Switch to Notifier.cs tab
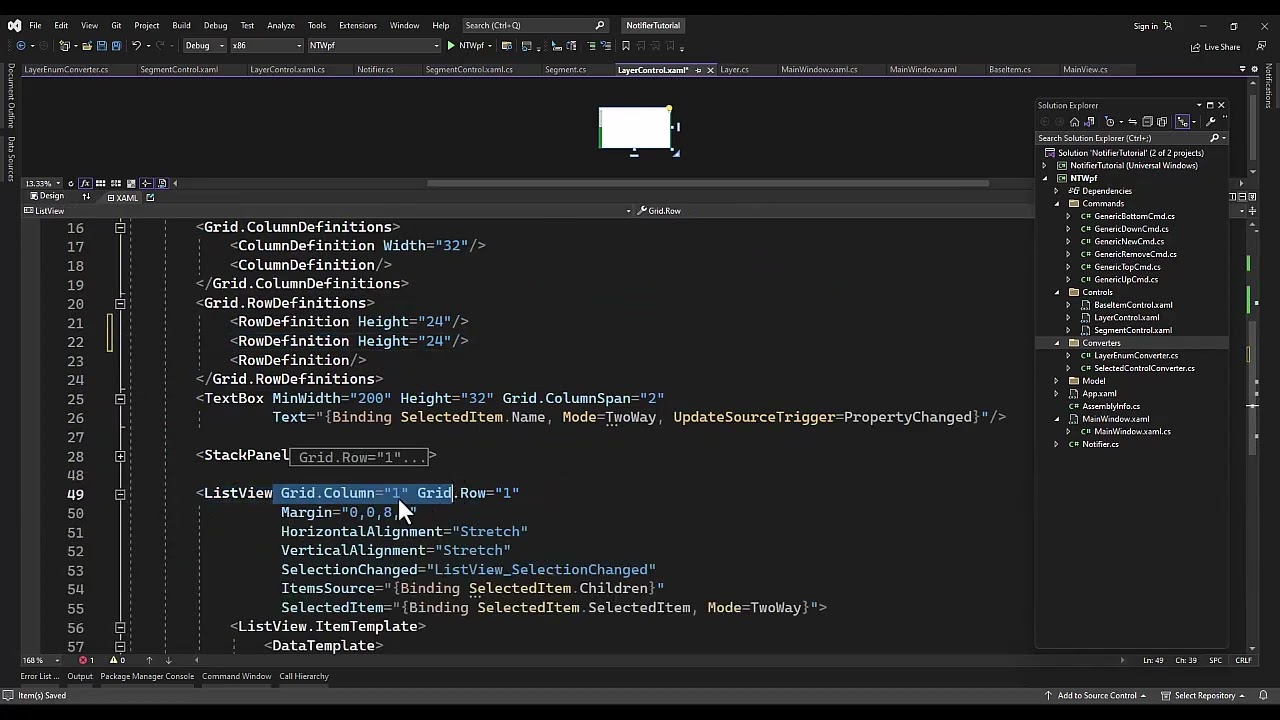Viewport: 1280px width, 720px height. pyautogui.click(x=375, y=69)
